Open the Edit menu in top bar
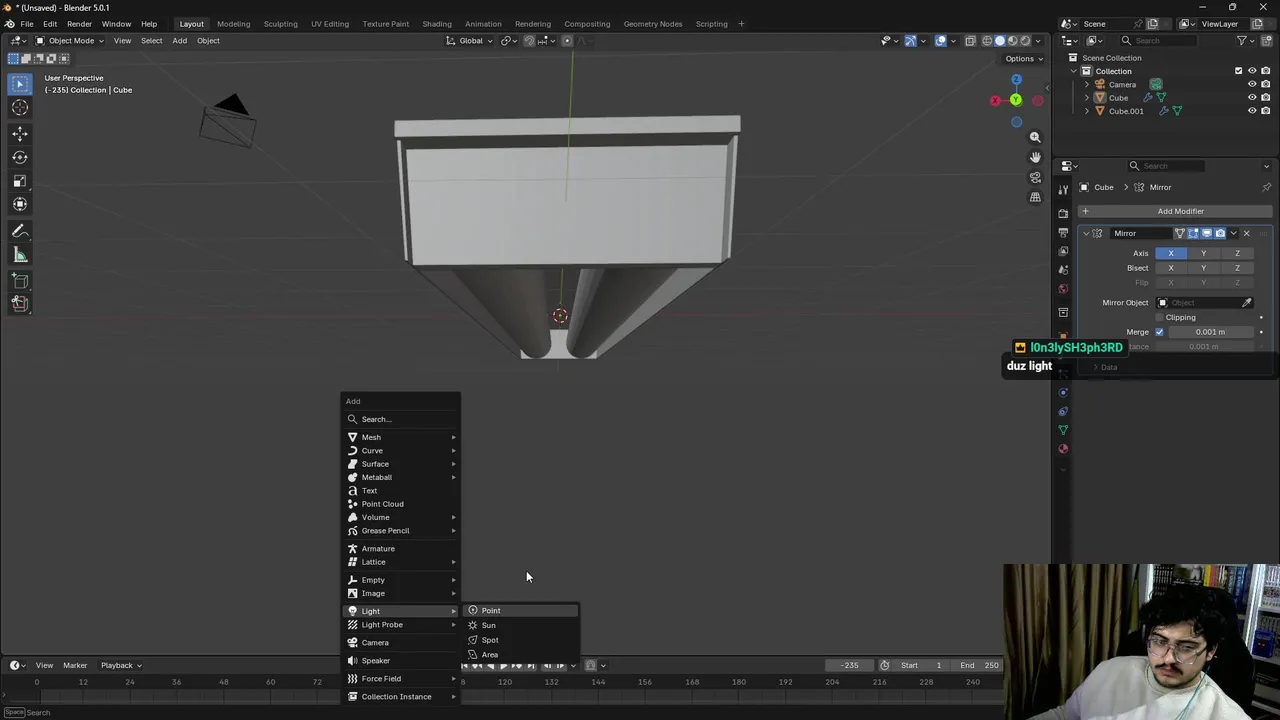The width and height of the screenshot is (1280, 720). 49,24
